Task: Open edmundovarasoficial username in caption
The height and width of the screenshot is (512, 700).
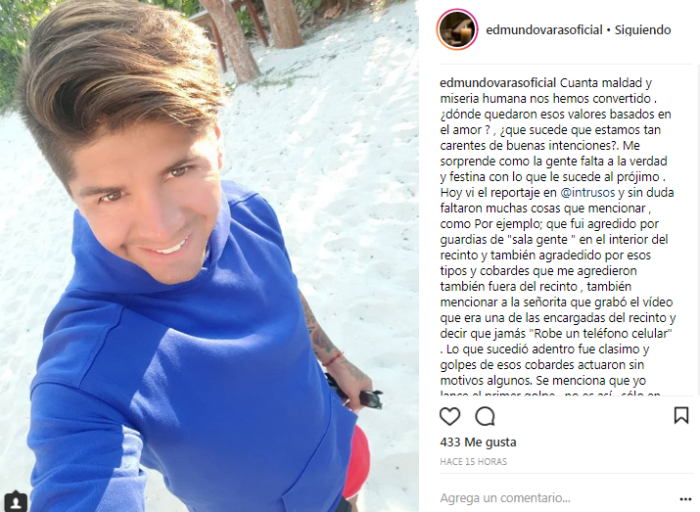Action: click(x=498, y=83)
